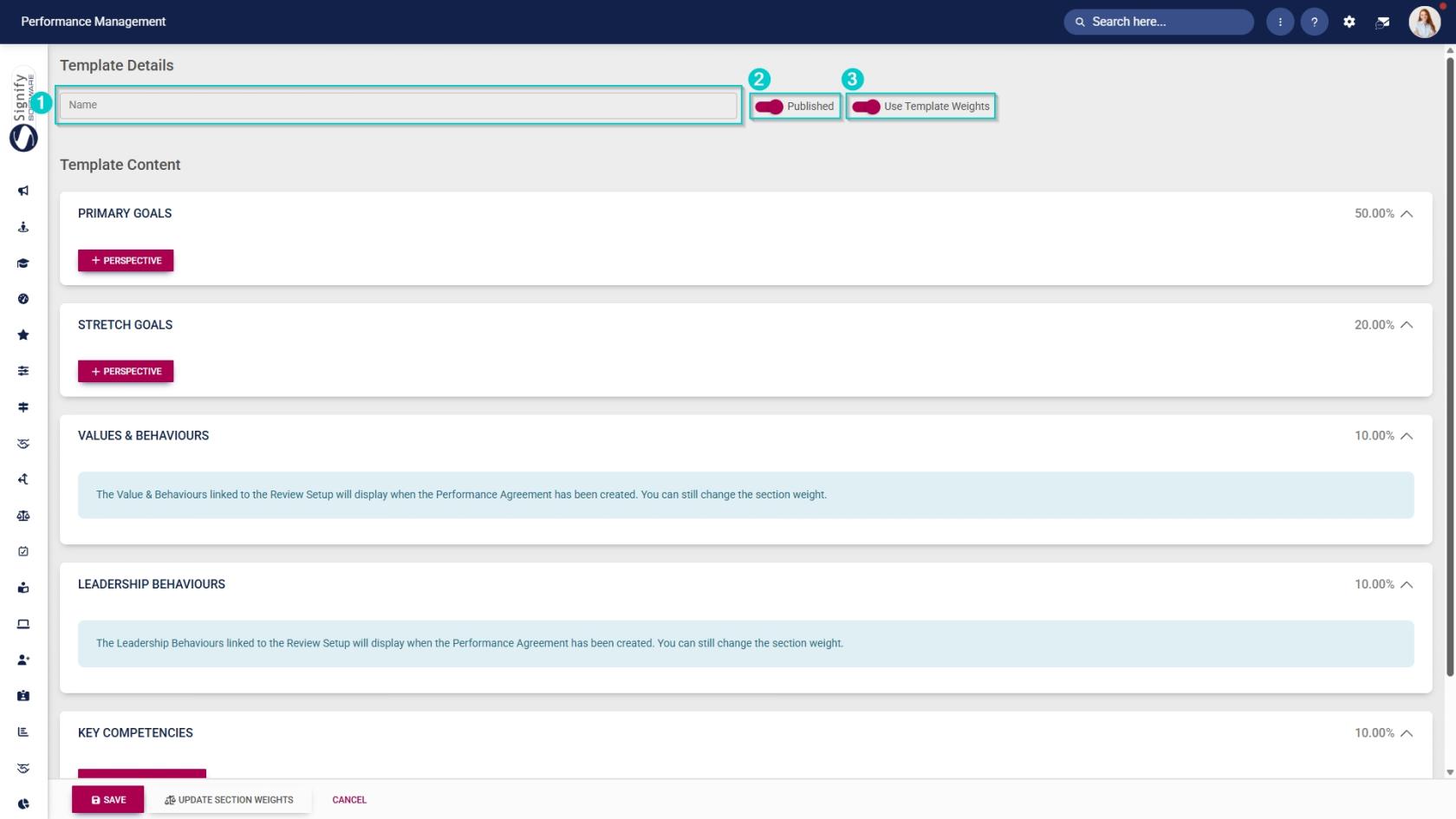Open the user profile avatar
Screen dimensions: 1456x819
1424,22
